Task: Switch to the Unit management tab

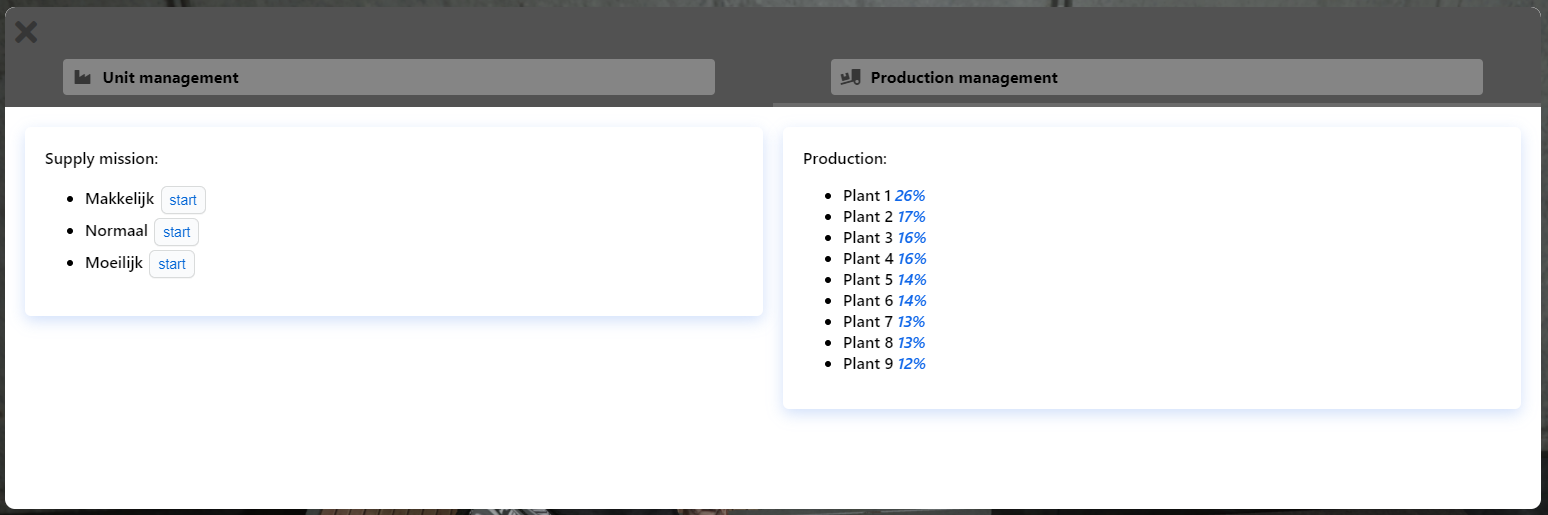Action: [x=388, y=77]
